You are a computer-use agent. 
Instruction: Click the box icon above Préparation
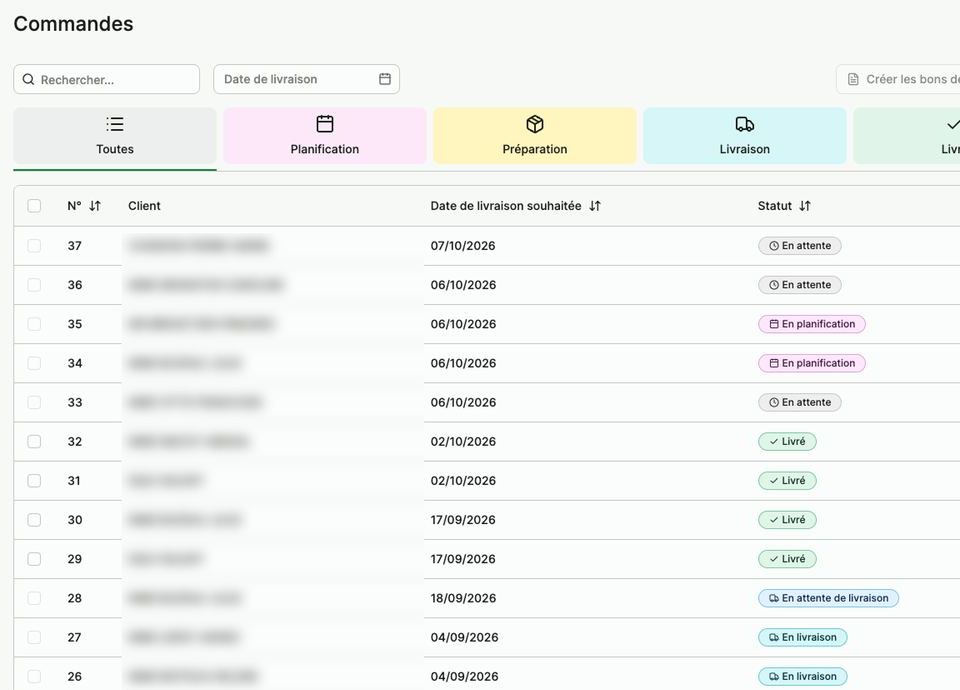(534, 124)
